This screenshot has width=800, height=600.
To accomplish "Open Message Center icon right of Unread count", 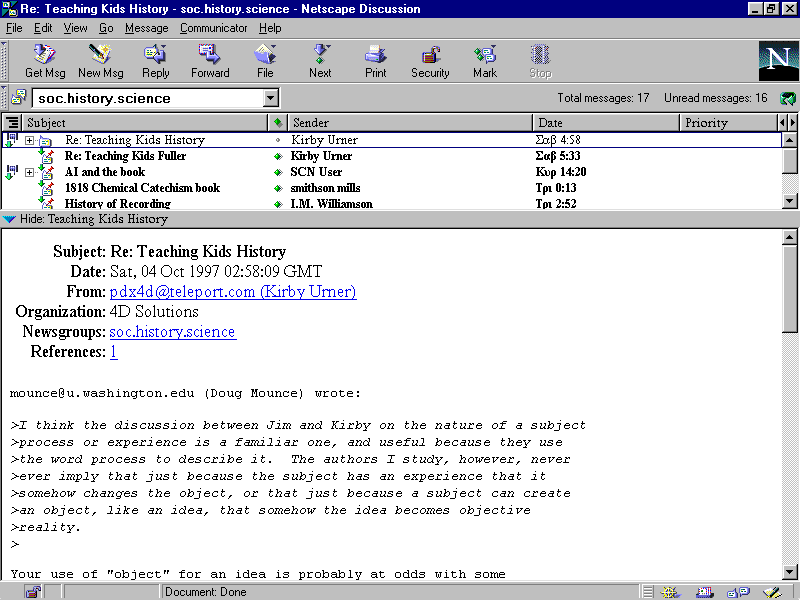I will (x=787, y=98).
